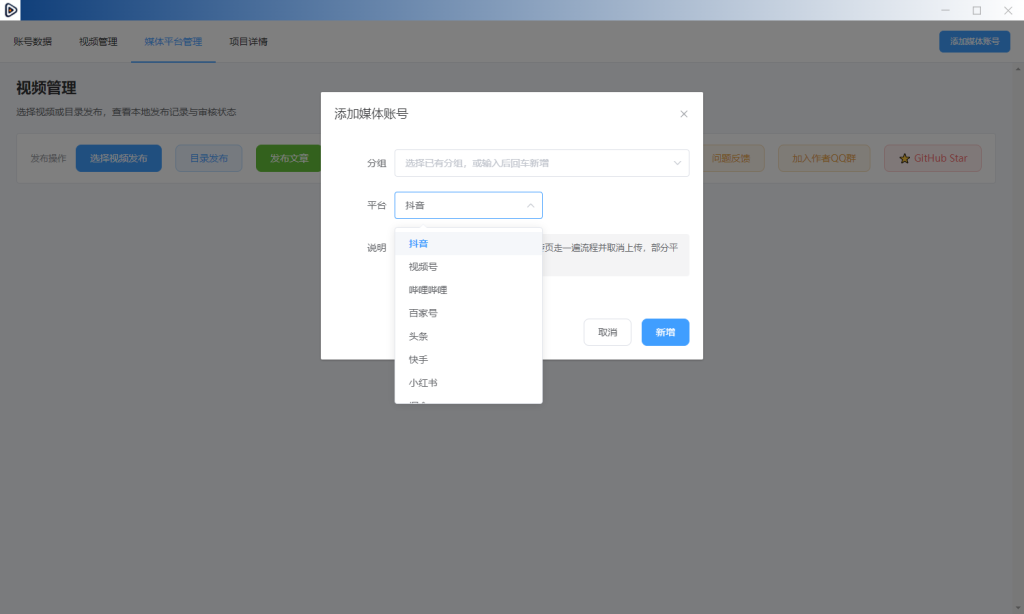Select 抖音 from platform list
Image resolution: width=1024 pixels, height=614 pixels.
tap(468, 244)
